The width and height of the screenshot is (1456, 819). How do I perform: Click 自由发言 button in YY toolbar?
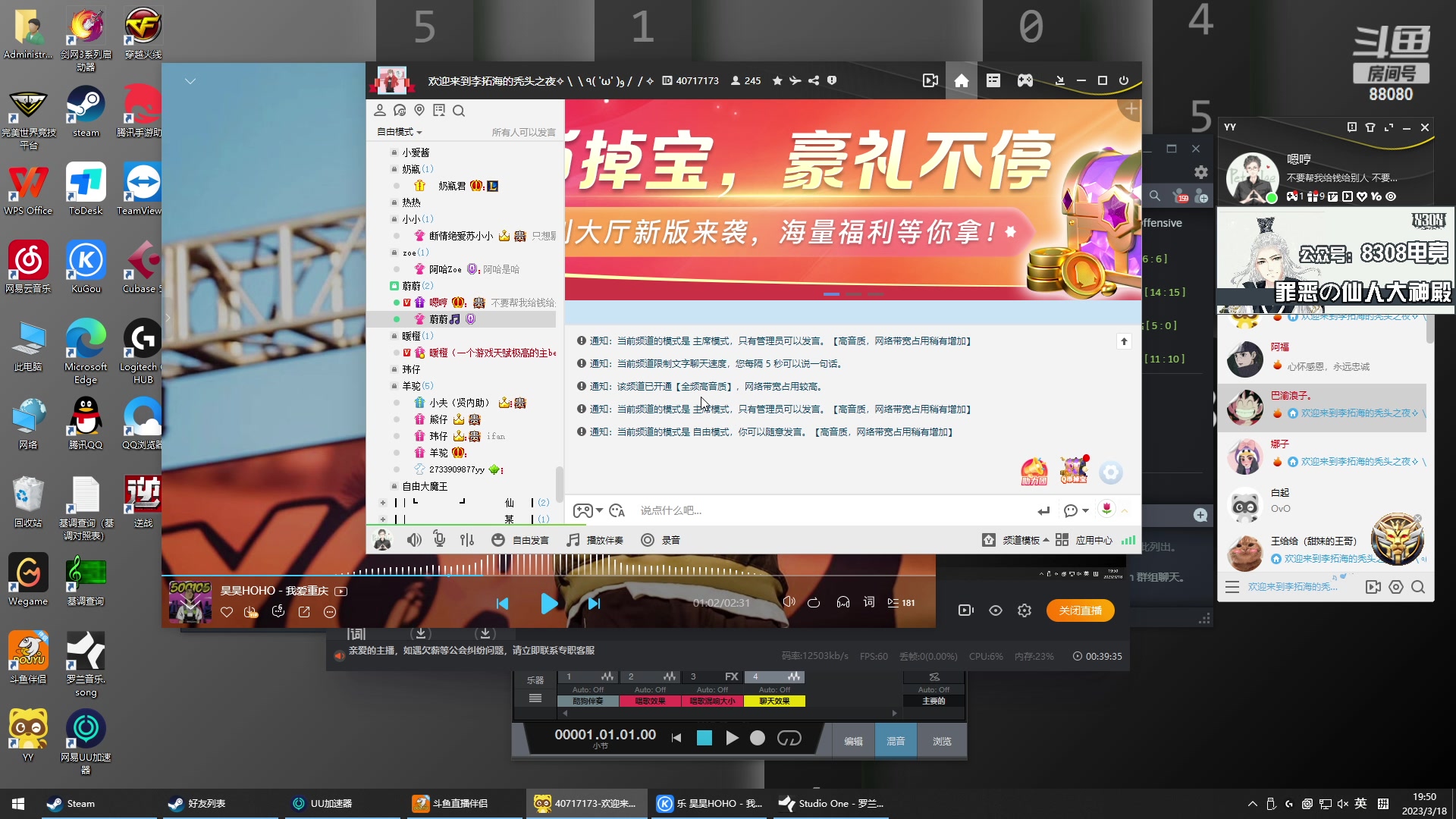click(x=526, y=540)
